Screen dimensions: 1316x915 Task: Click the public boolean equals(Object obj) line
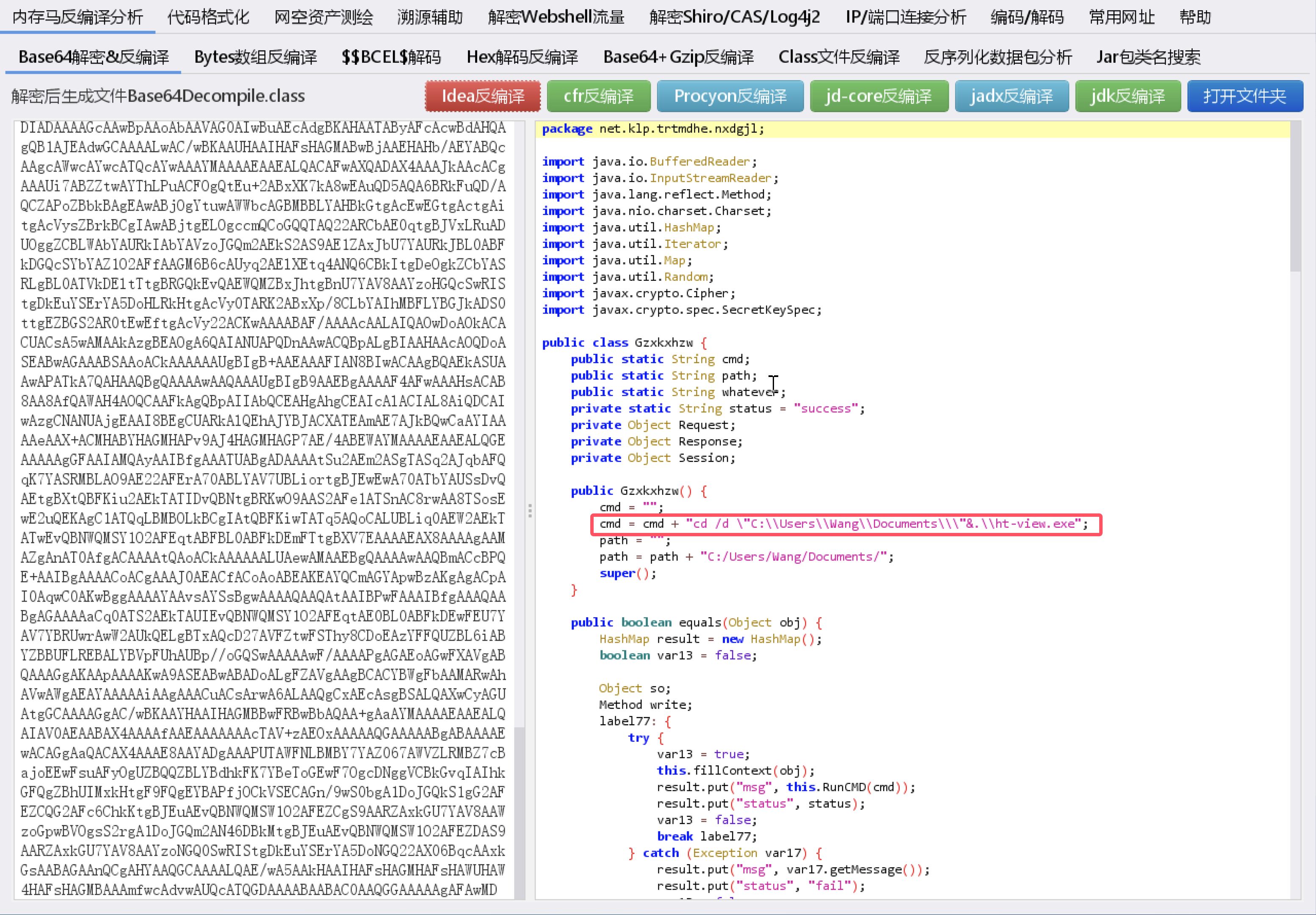697,623
